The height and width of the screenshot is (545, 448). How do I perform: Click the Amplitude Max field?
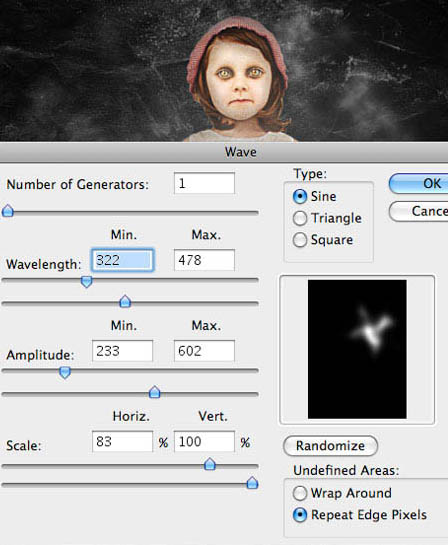click(x=204, y=351)
